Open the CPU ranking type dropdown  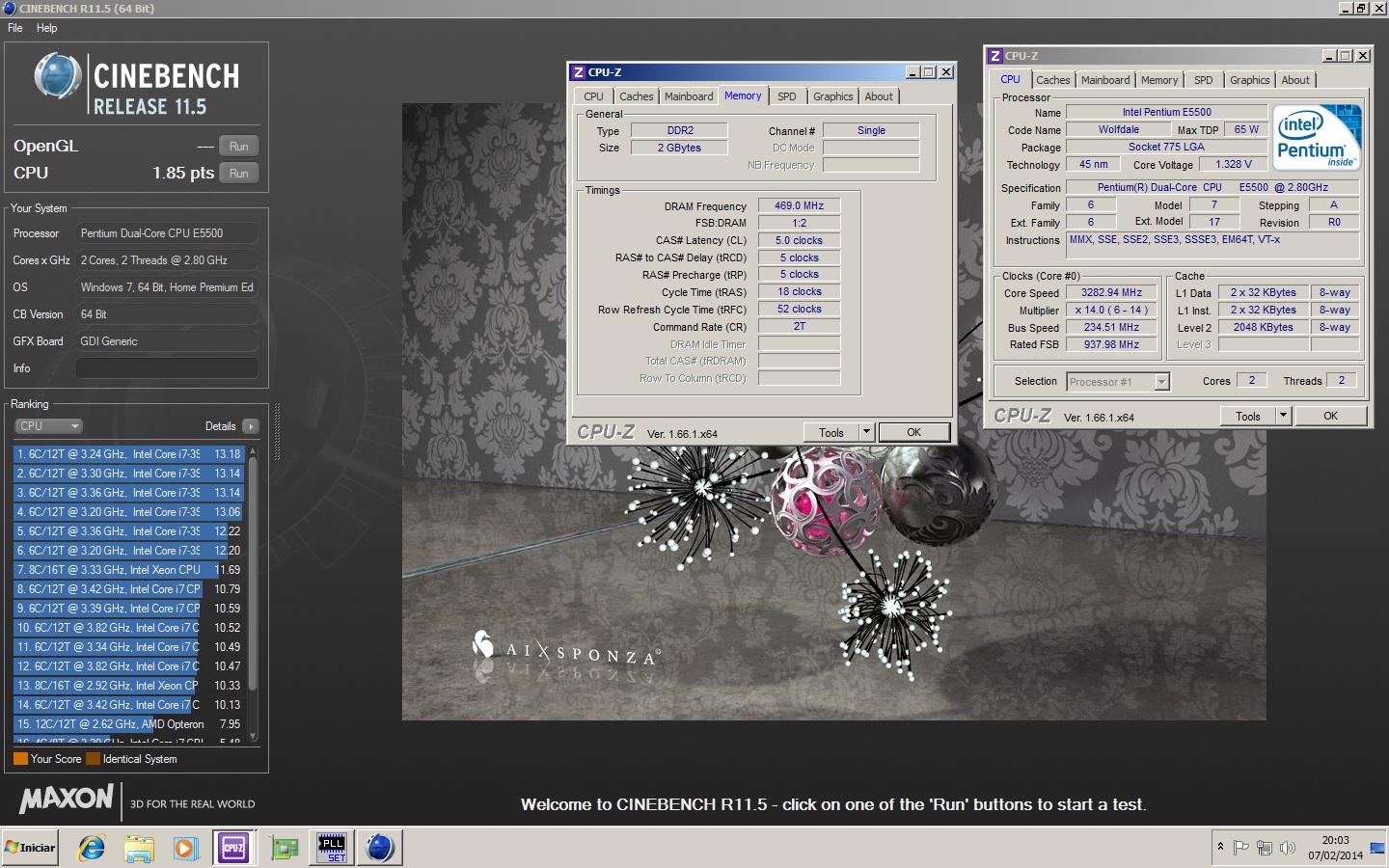pyautogui.click(x=48, y=426)
